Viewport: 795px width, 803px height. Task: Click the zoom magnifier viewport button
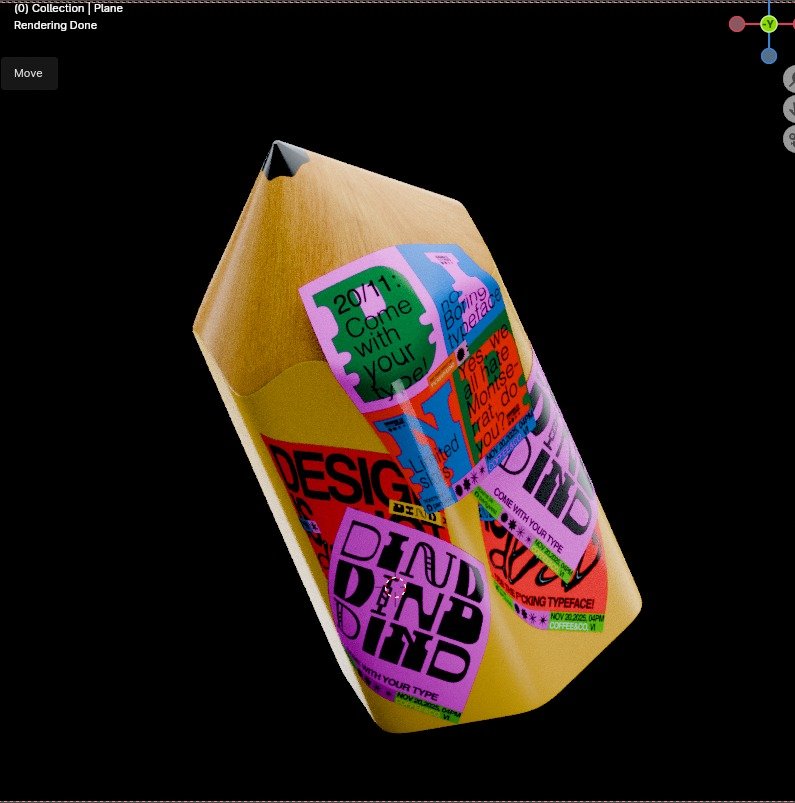[790, 79]
